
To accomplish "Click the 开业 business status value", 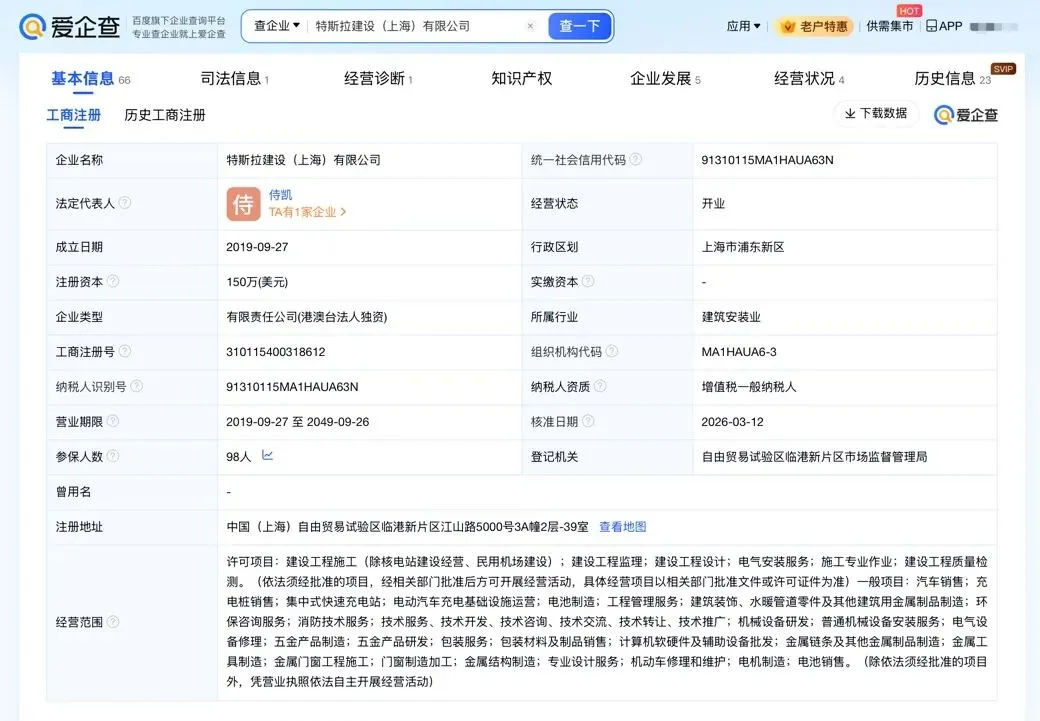I will coord(713,204).
